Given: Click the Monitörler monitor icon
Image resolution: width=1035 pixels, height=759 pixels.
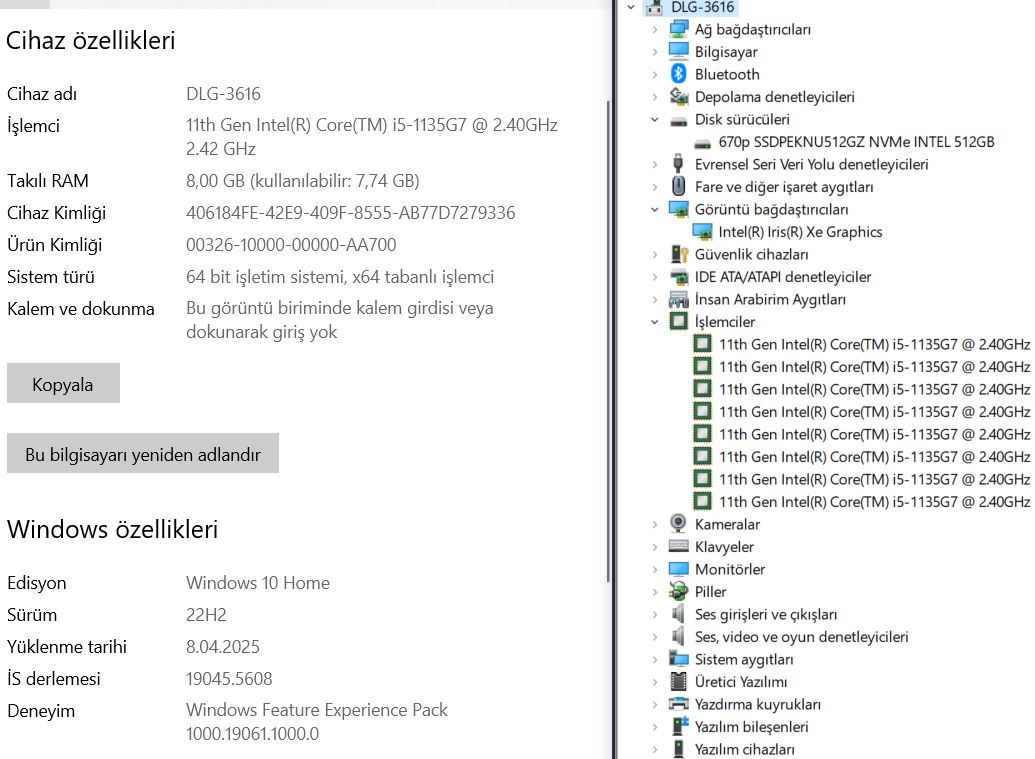Looking at the screenshot, I should tap(679, 569).
